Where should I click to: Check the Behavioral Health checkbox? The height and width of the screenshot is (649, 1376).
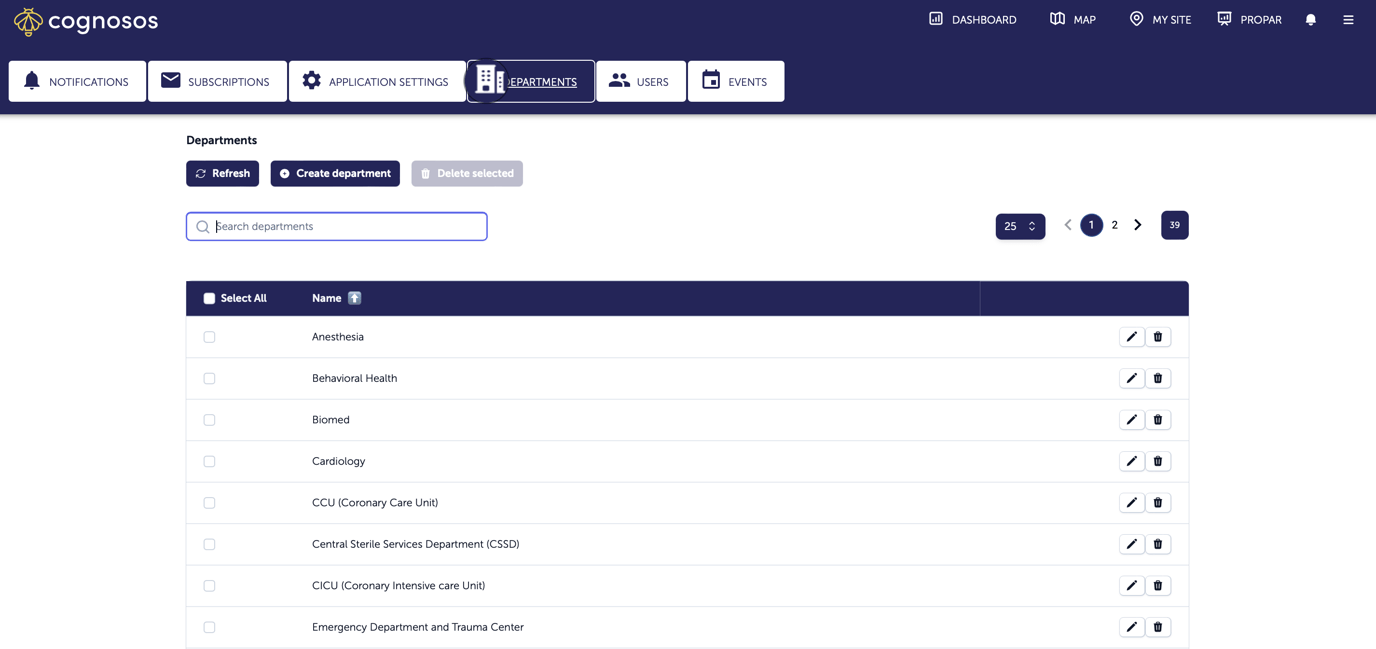point(209,379)
